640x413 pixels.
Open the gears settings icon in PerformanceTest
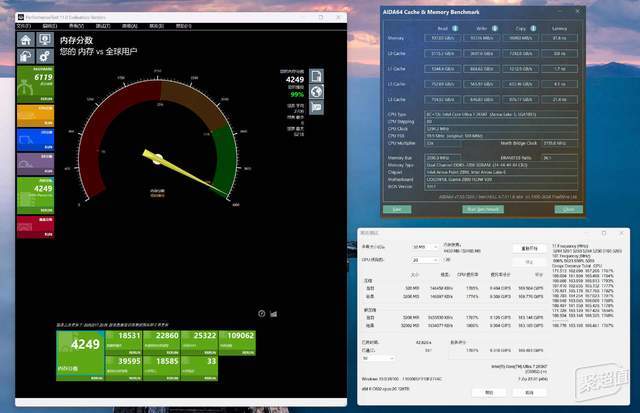pyautogui.click(x=44, y=56)
